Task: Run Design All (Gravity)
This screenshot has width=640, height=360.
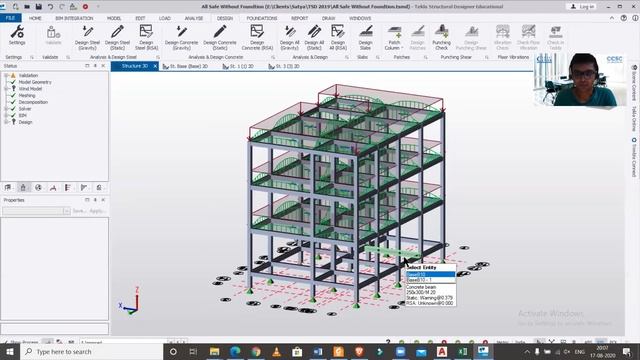Action: 289,37
